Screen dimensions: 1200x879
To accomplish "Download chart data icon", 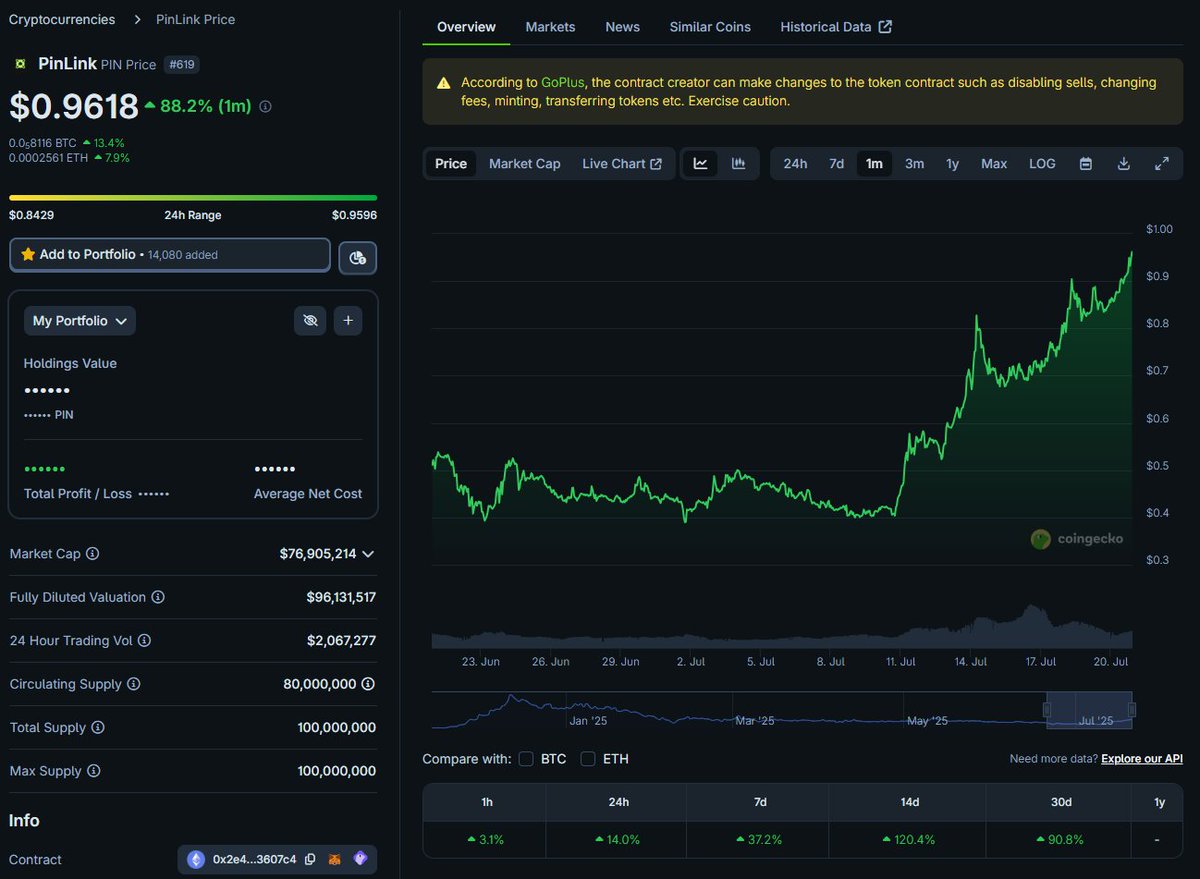I will (1124, 164).
